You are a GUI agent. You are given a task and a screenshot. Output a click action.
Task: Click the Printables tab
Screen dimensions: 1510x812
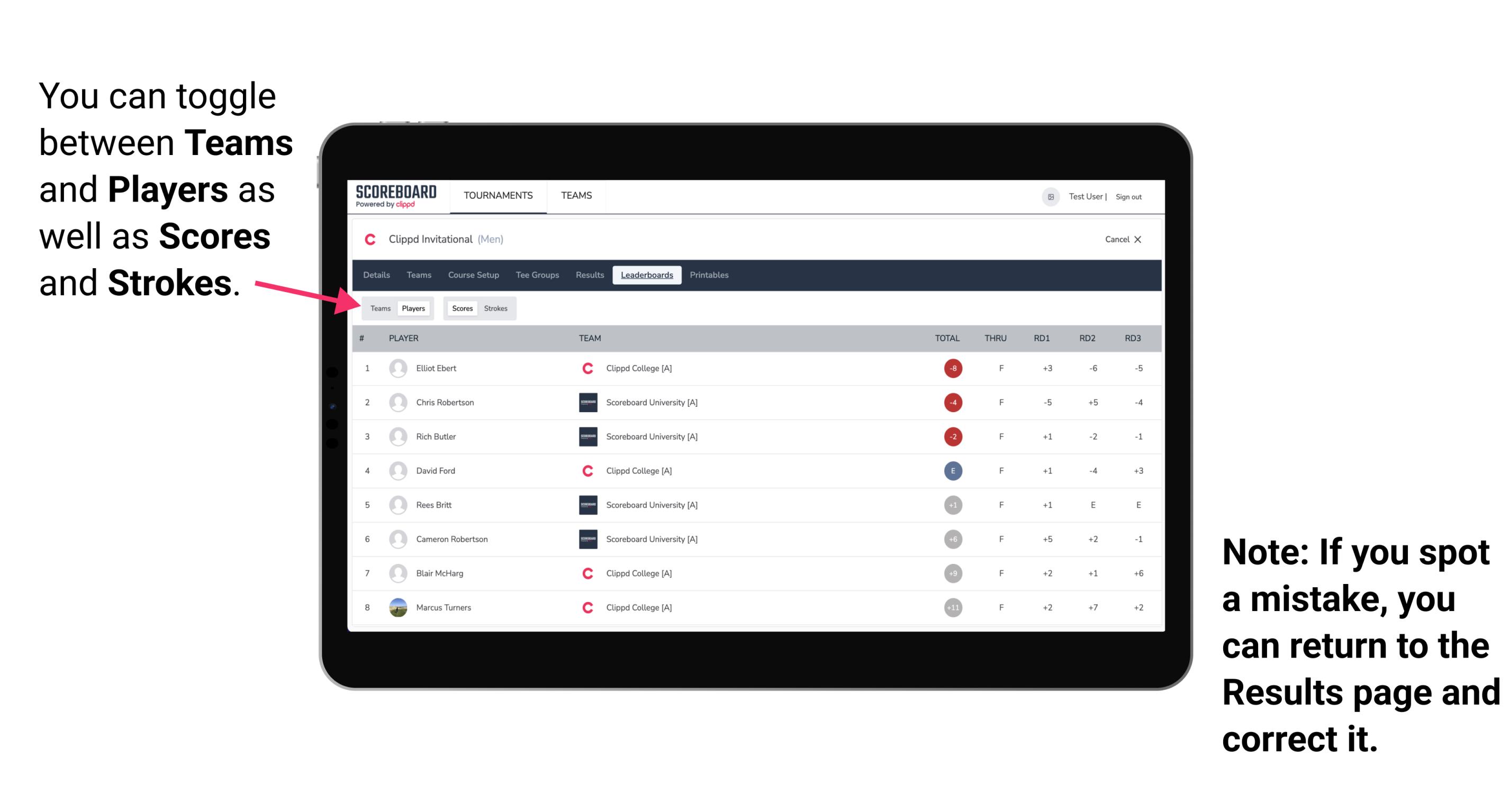click(709, 275)
